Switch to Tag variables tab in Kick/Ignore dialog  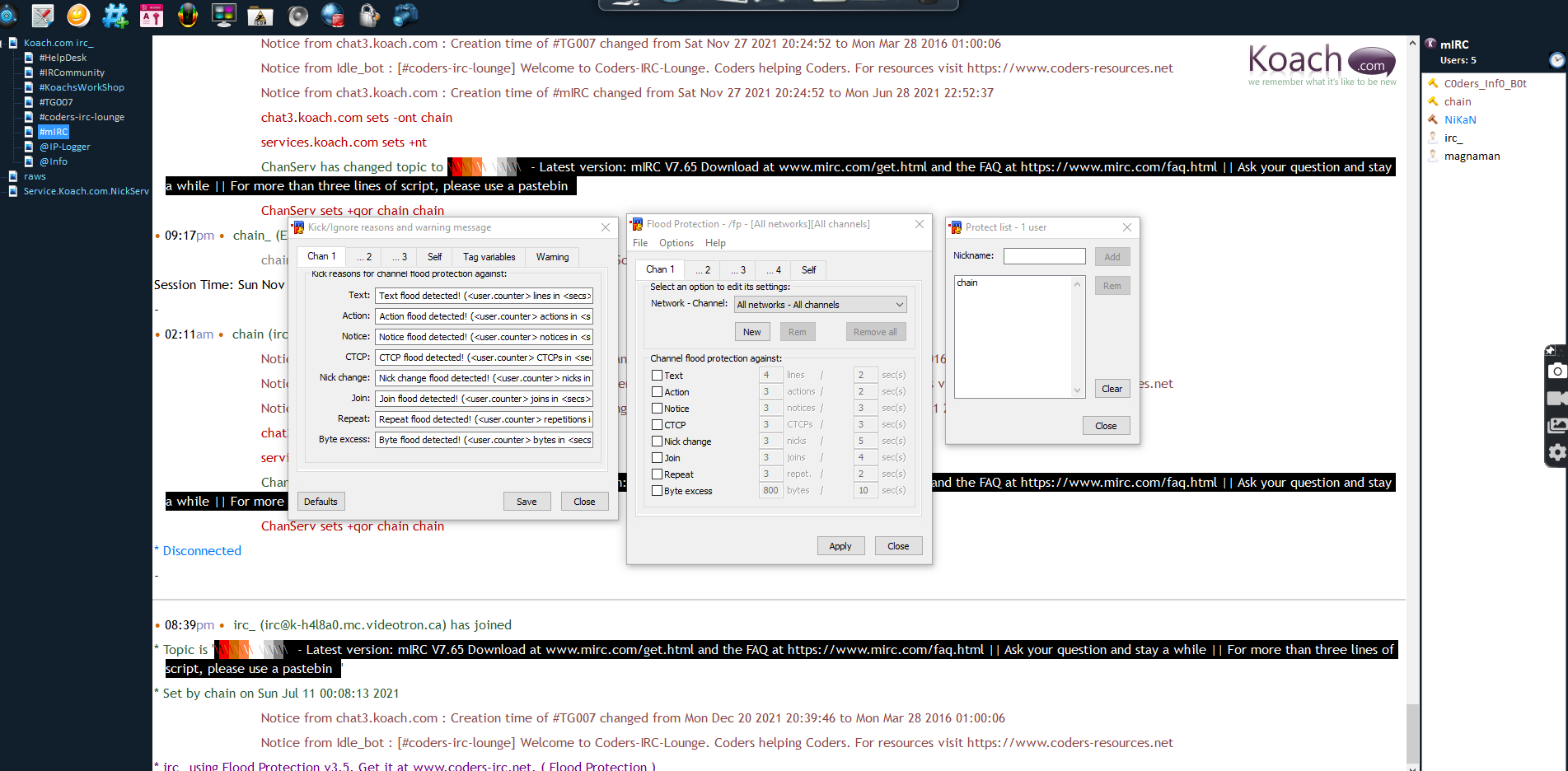coord(489,257)
